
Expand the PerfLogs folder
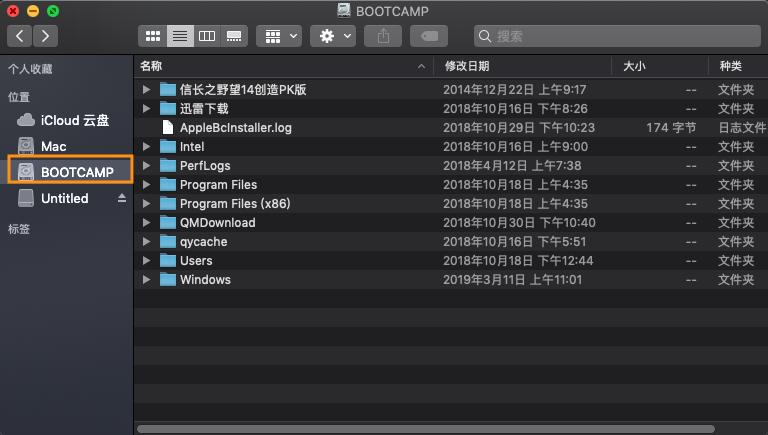coord(146,165)
